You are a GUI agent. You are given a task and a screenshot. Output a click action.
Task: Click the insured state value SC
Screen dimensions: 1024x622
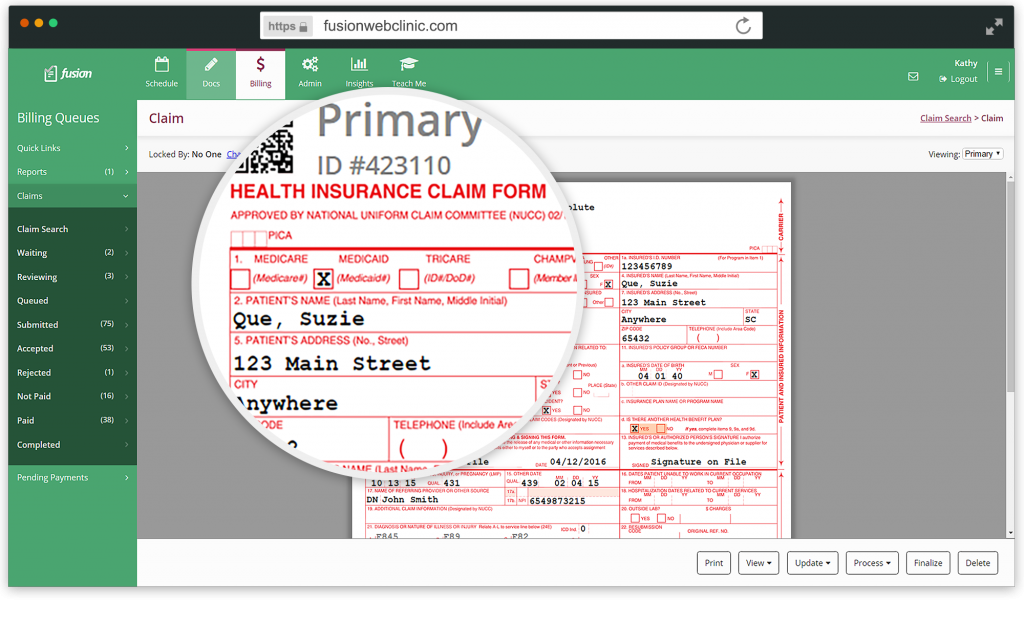(x=750, y=319)
